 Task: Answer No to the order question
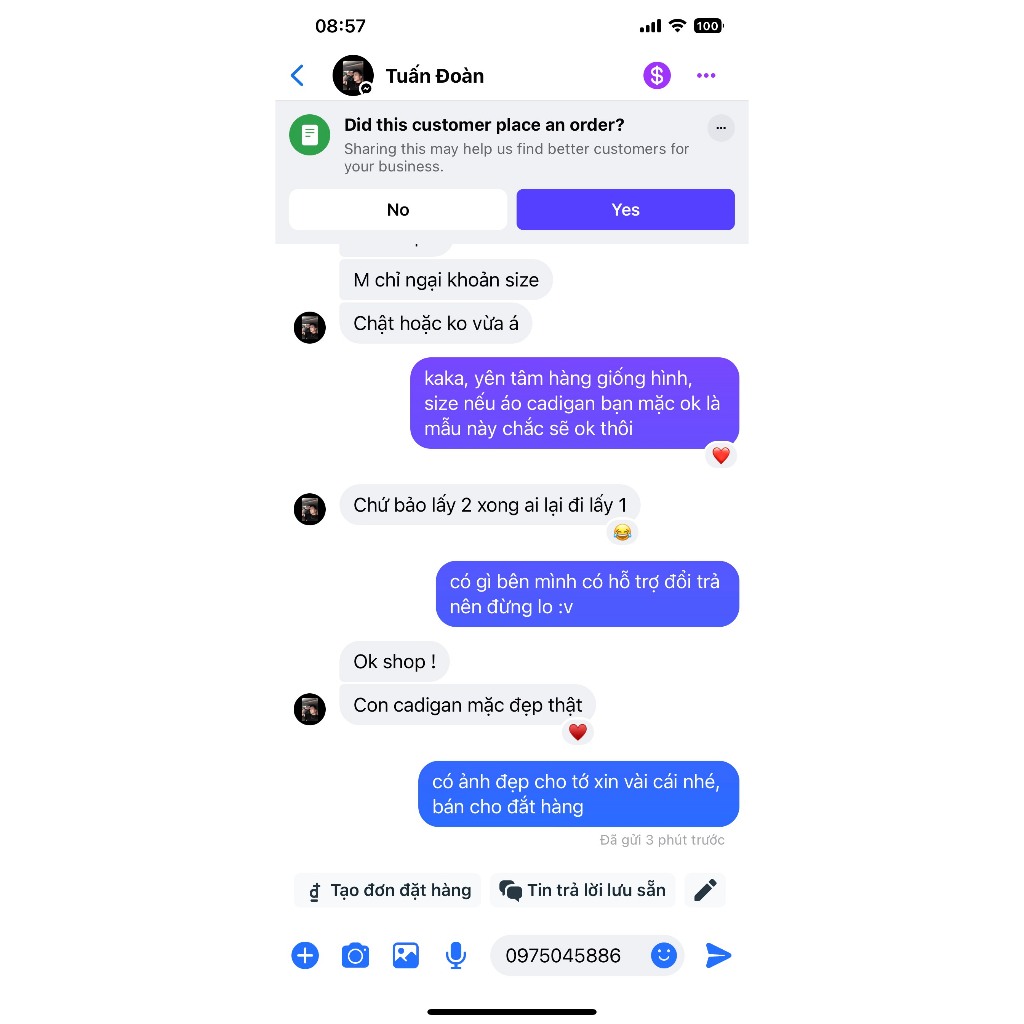click(x=398, y=210)
